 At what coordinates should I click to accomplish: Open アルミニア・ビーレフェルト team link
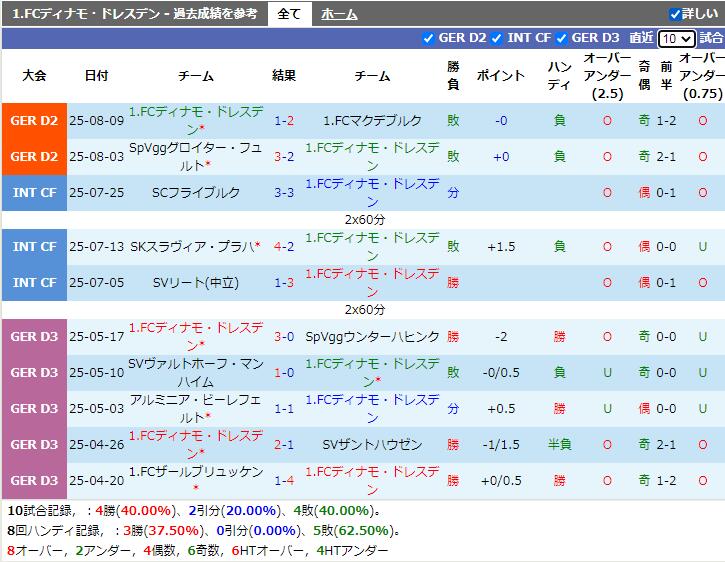[x=196, y=409]
